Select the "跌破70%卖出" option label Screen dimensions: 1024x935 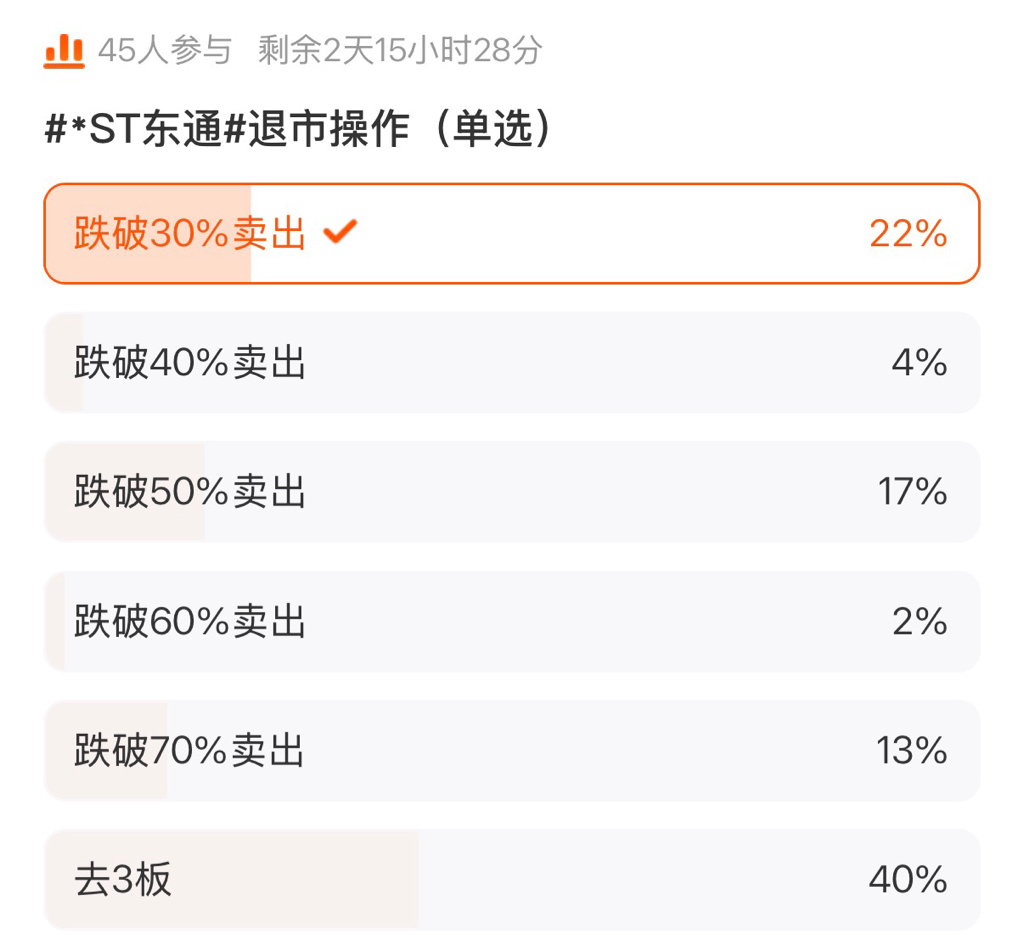click(189, 751)
